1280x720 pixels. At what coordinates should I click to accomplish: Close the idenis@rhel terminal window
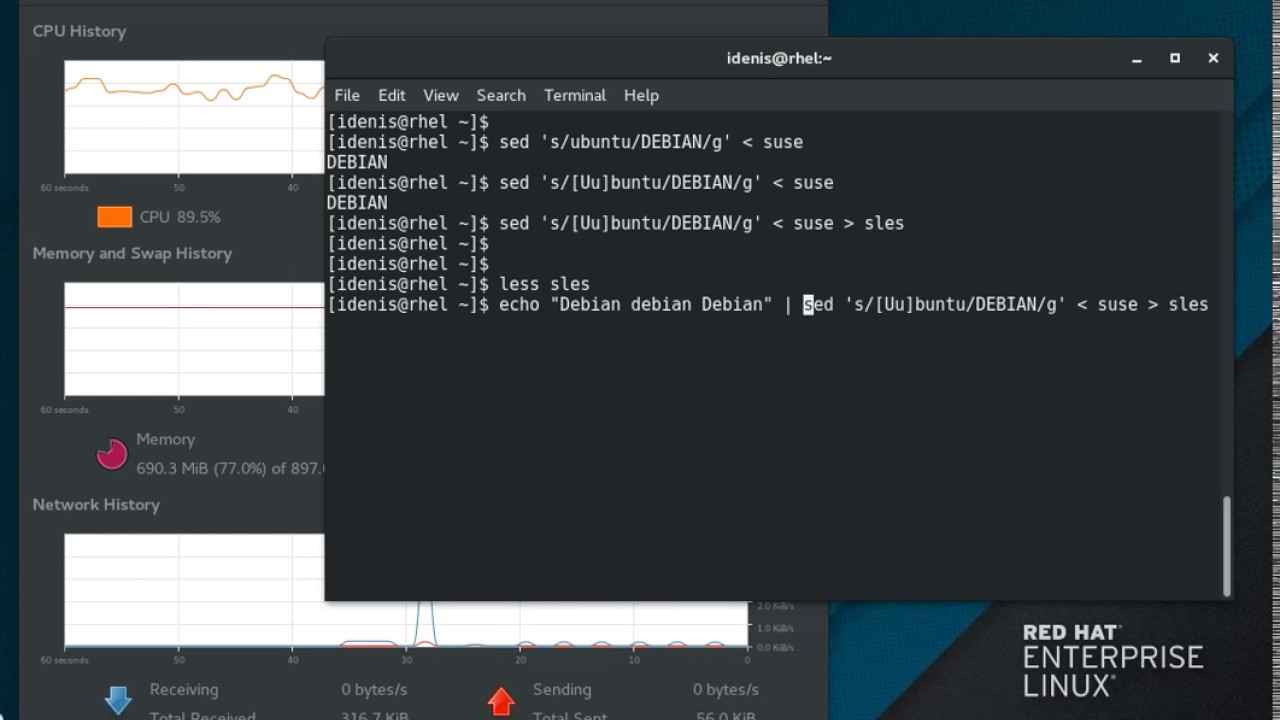point(1213,58)
